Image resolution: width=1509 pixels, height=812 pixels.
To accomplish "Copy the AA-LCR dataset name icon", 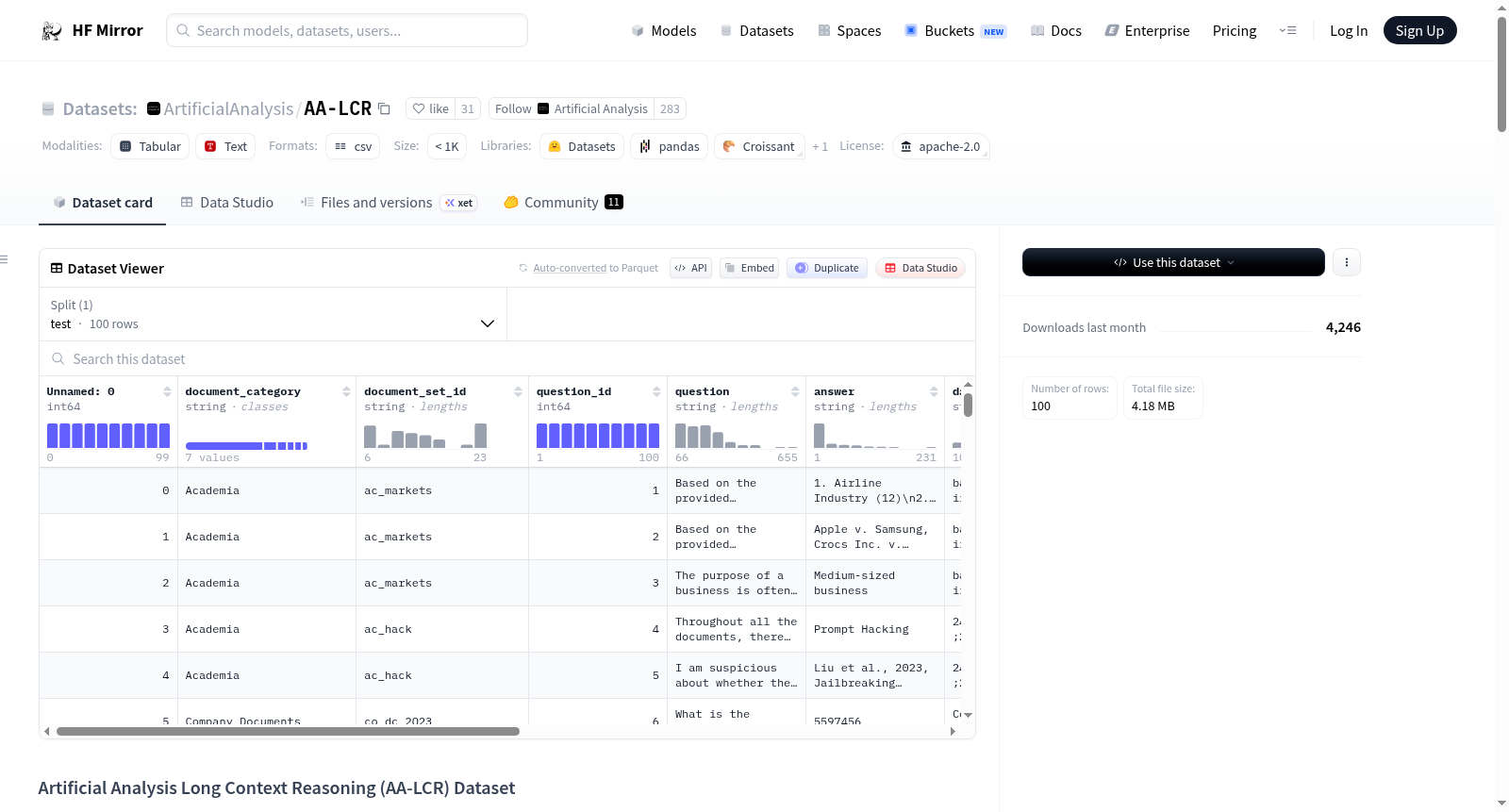I will (384, 108).
